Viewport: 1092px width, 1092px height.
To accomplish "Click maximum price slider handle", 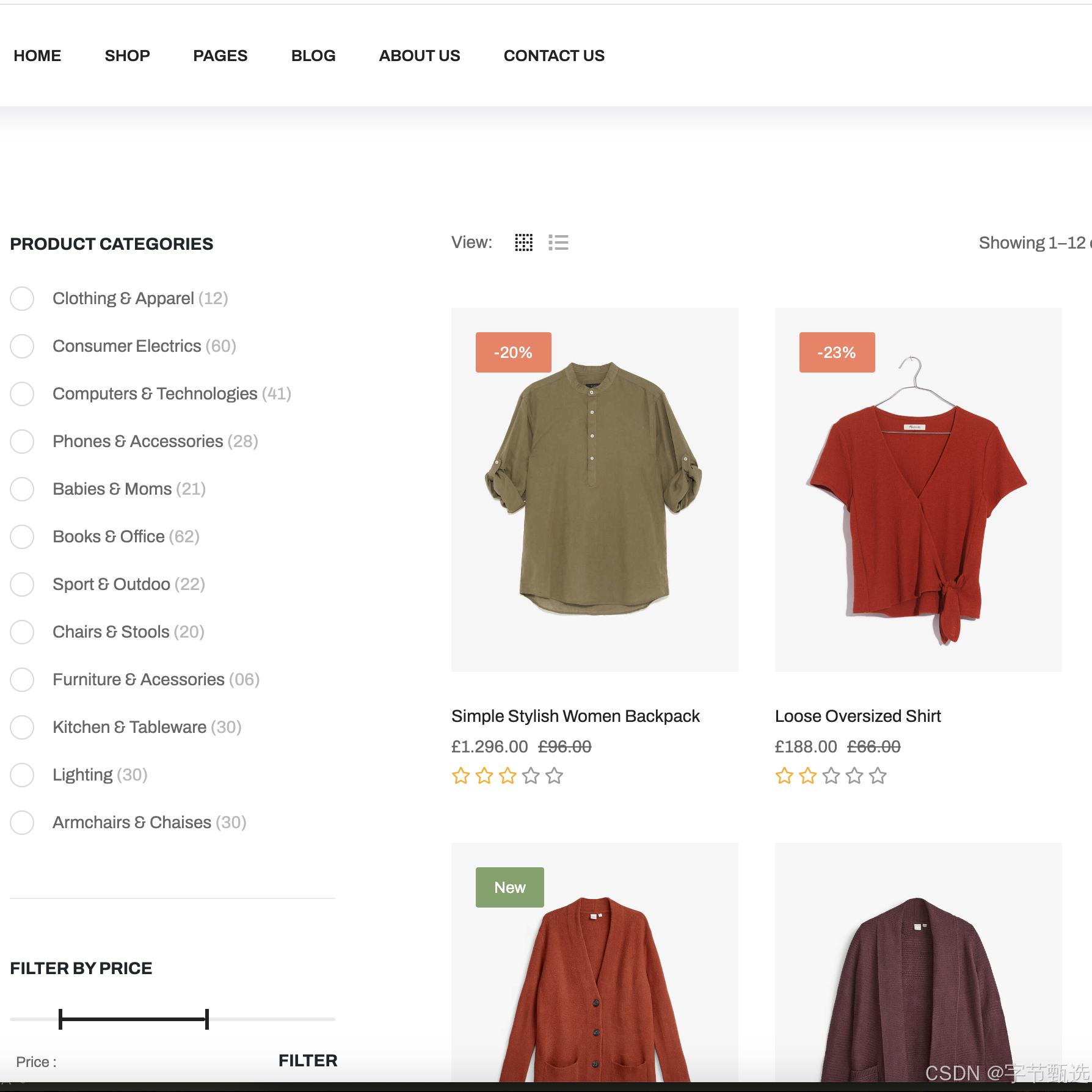I will (x=207, y=1019).
